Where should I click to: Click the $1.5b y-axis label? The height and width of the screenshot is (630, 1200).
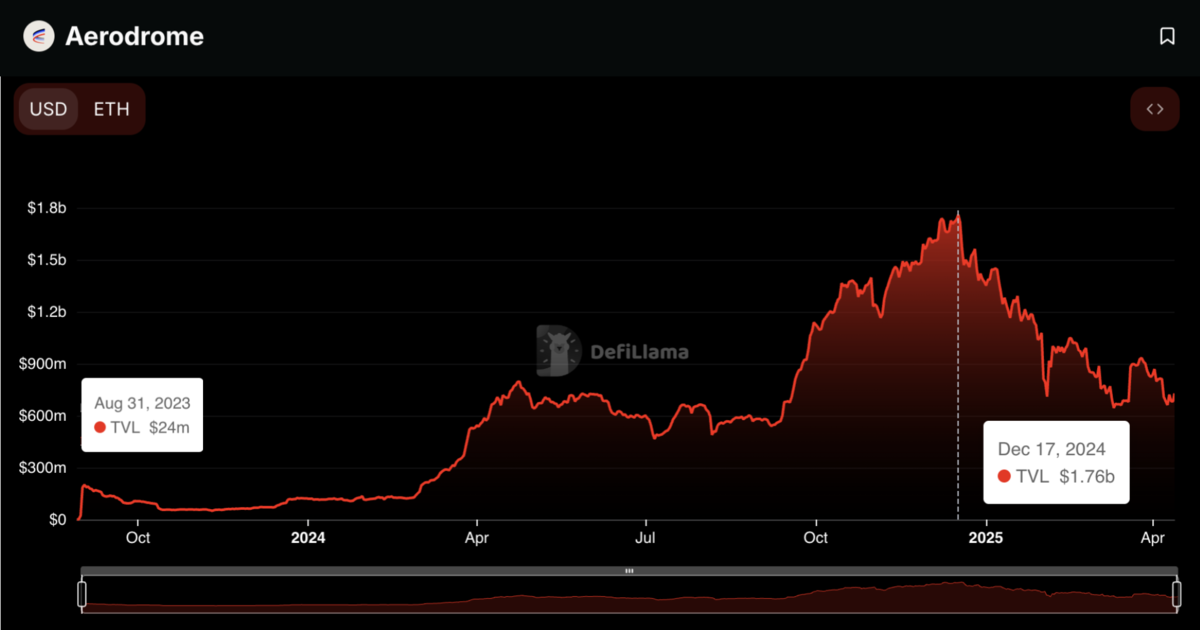(x=48, y=261)
